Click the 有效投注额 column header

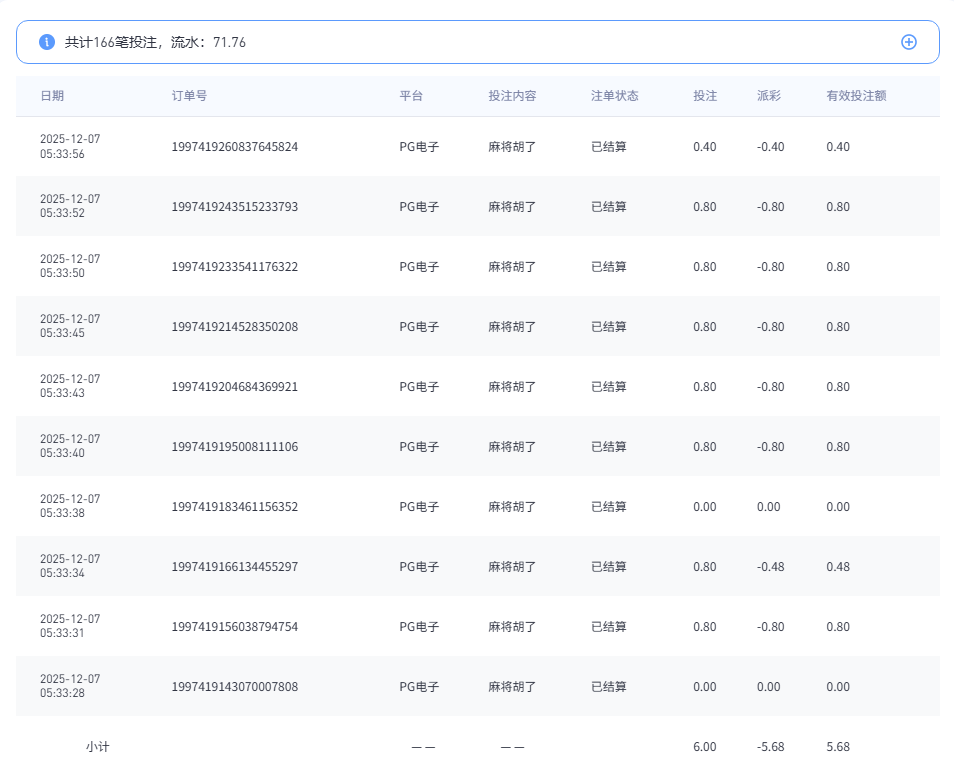click(856, 96)
